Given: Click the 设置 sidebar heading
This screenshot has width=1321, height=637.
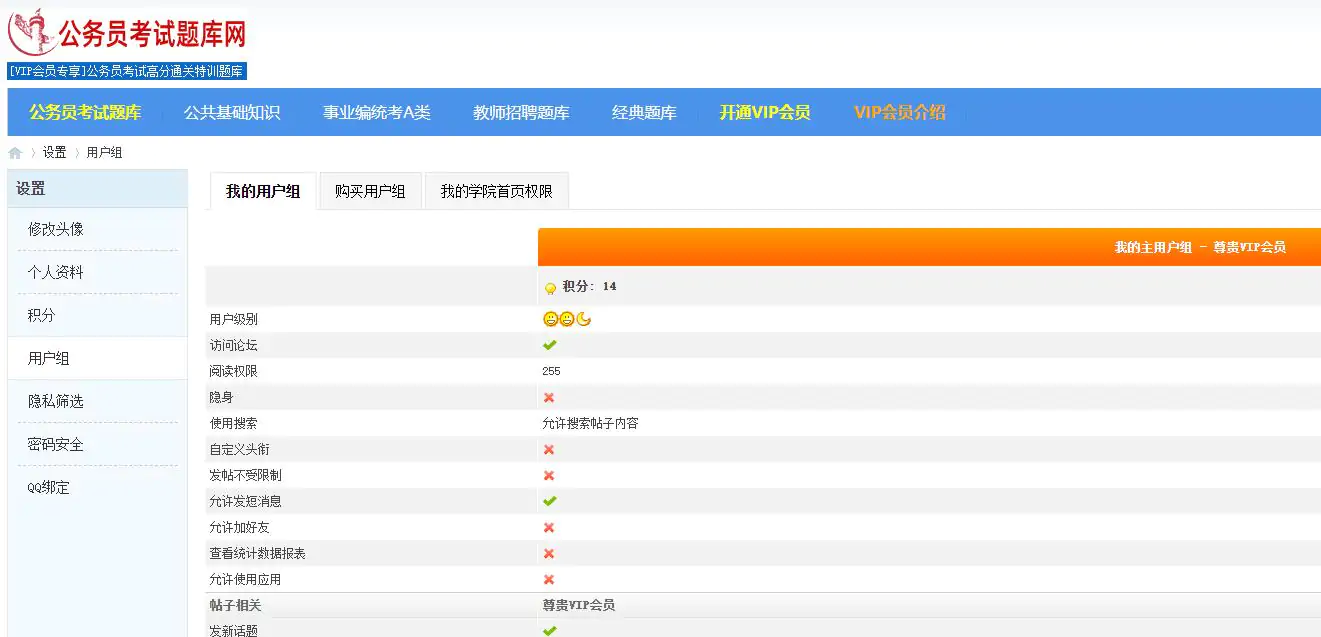Looking at the screenshot, I should pyautogui.click(x=31, y=189).
